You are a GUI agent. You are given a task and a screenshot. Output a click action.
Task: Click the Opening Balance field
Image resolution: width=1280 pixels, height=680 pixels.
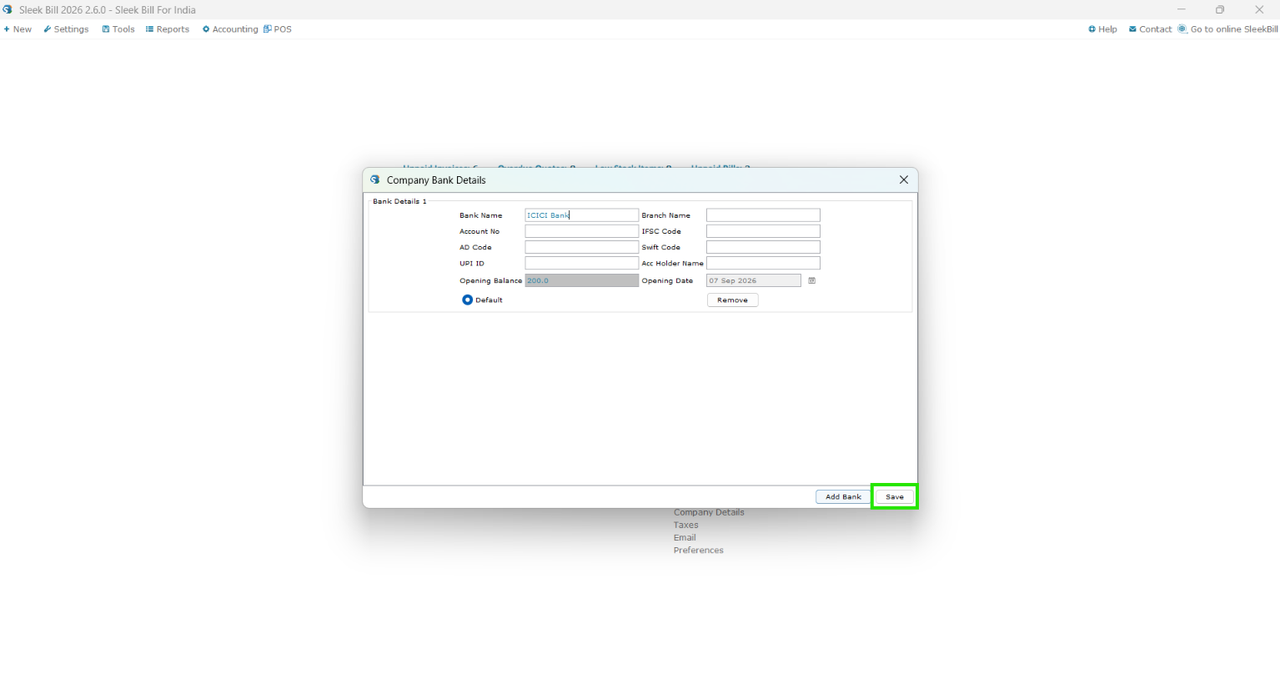click(x=581, y=281)
